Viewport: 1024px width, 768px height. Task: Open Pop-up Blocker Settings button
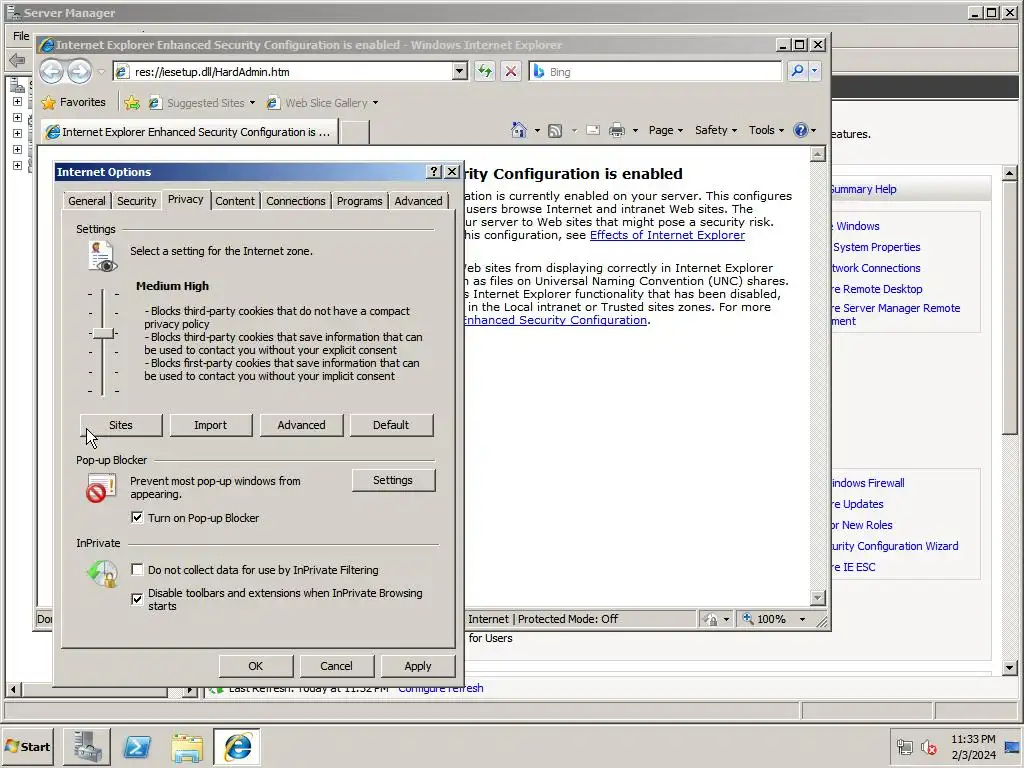point(393,480)
